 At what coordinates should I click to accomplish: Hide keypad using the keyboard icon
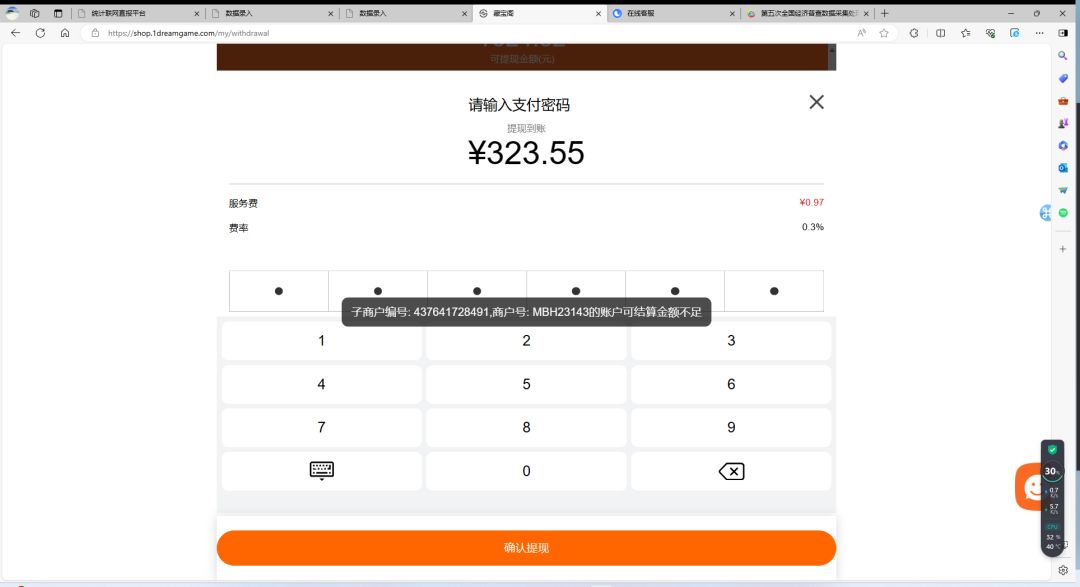(322, 471)
